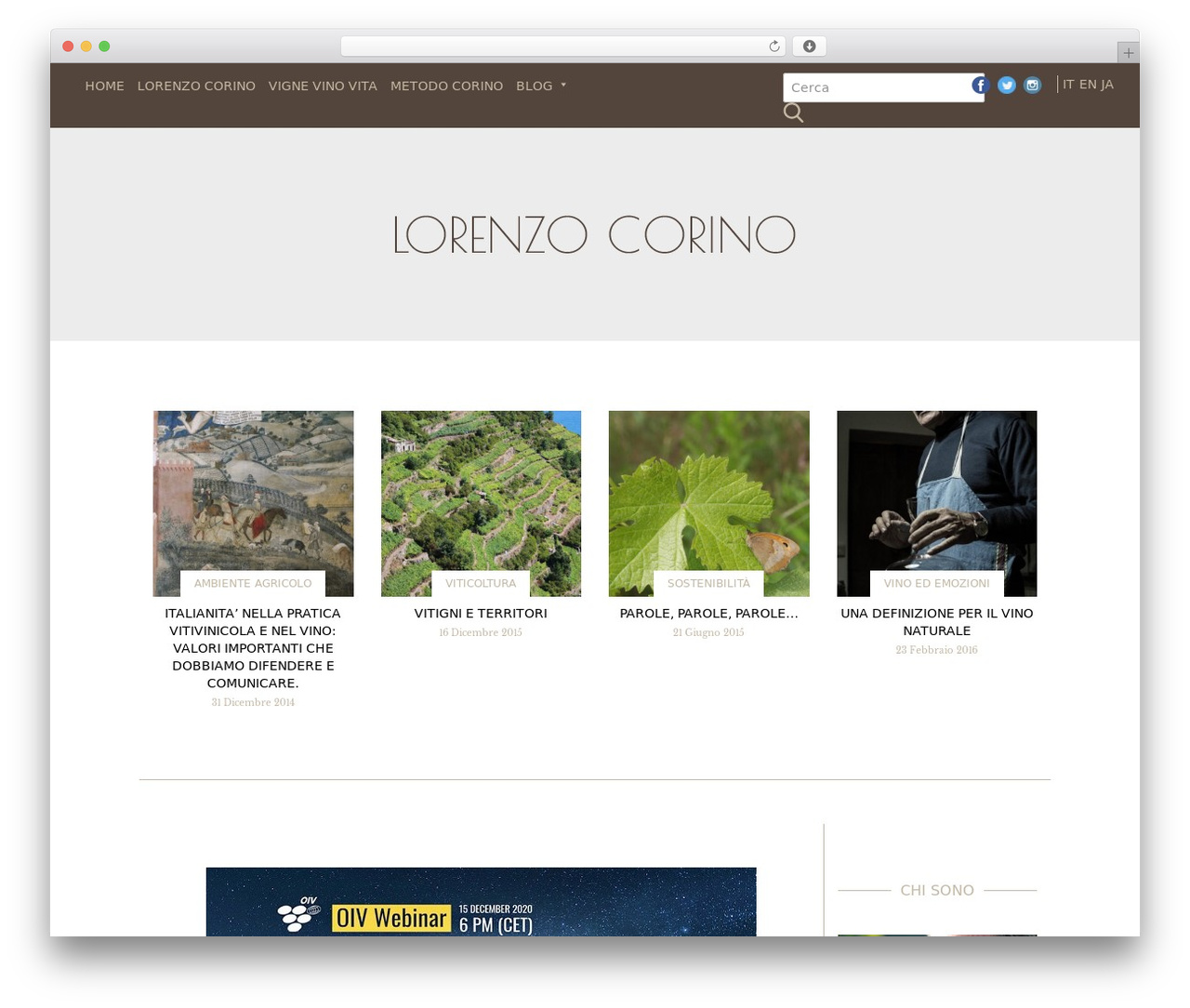Open article VITIGNI E TERRITORI

click(x=481, y=614)
